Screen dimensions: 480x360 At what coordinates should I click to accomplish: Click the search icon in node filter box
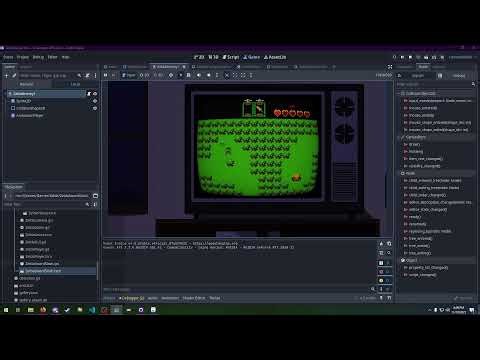tap(79, 76)
